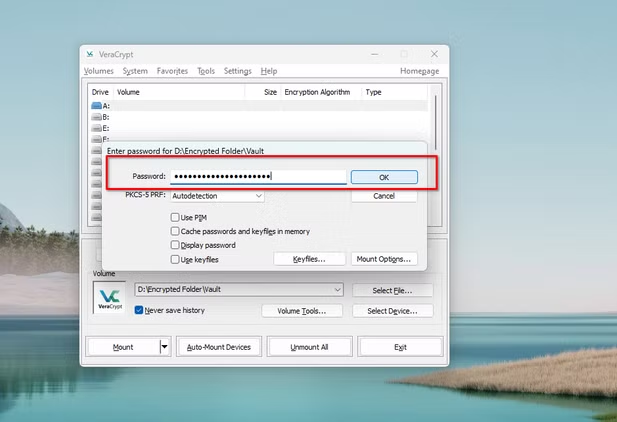The height and width of the screenshot is (422, 617).
Task: Click inside the Password input field
Action: (258, 177)
